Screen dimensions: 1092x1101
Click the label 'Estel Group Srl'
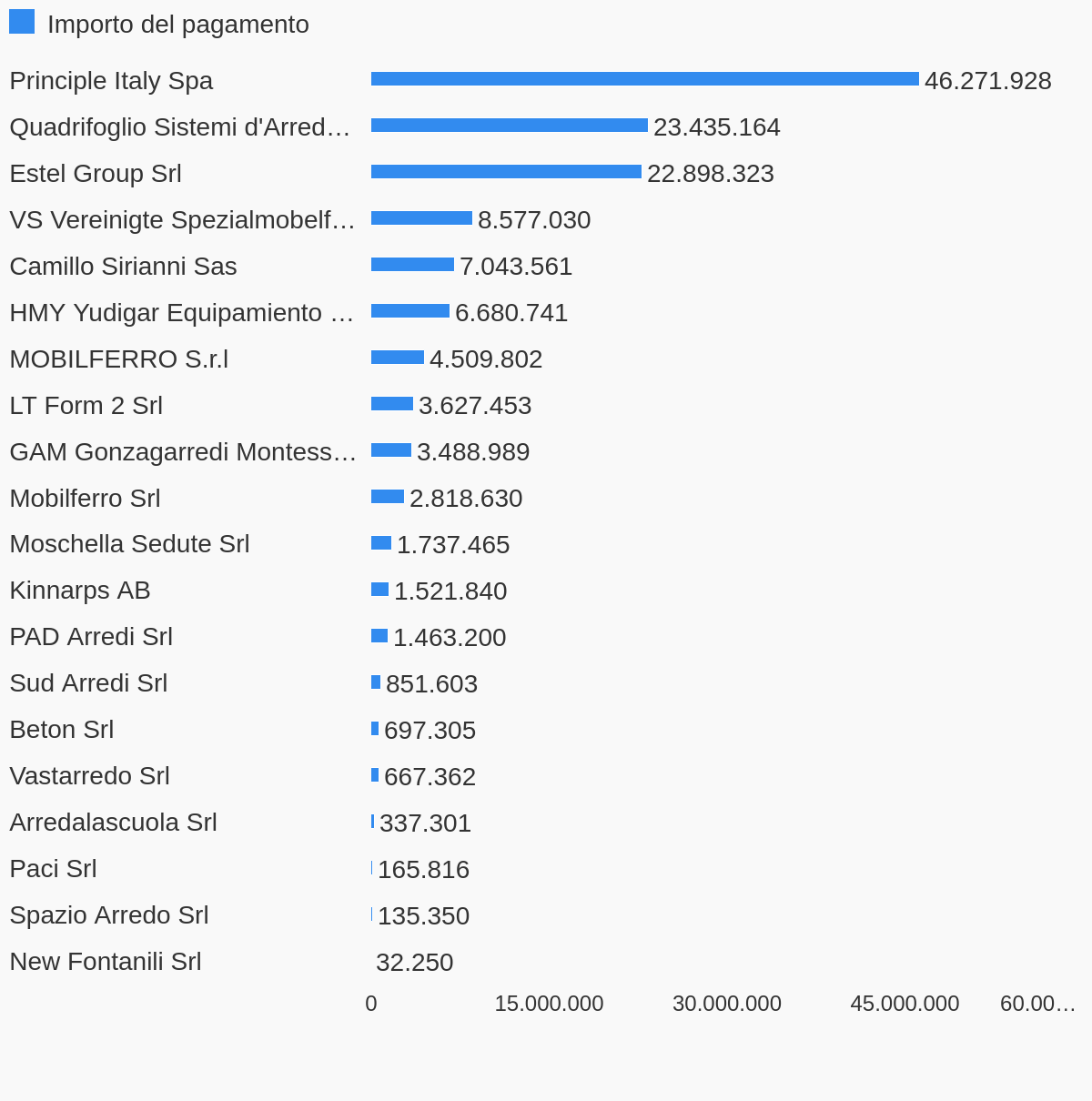tap(96, 174)
